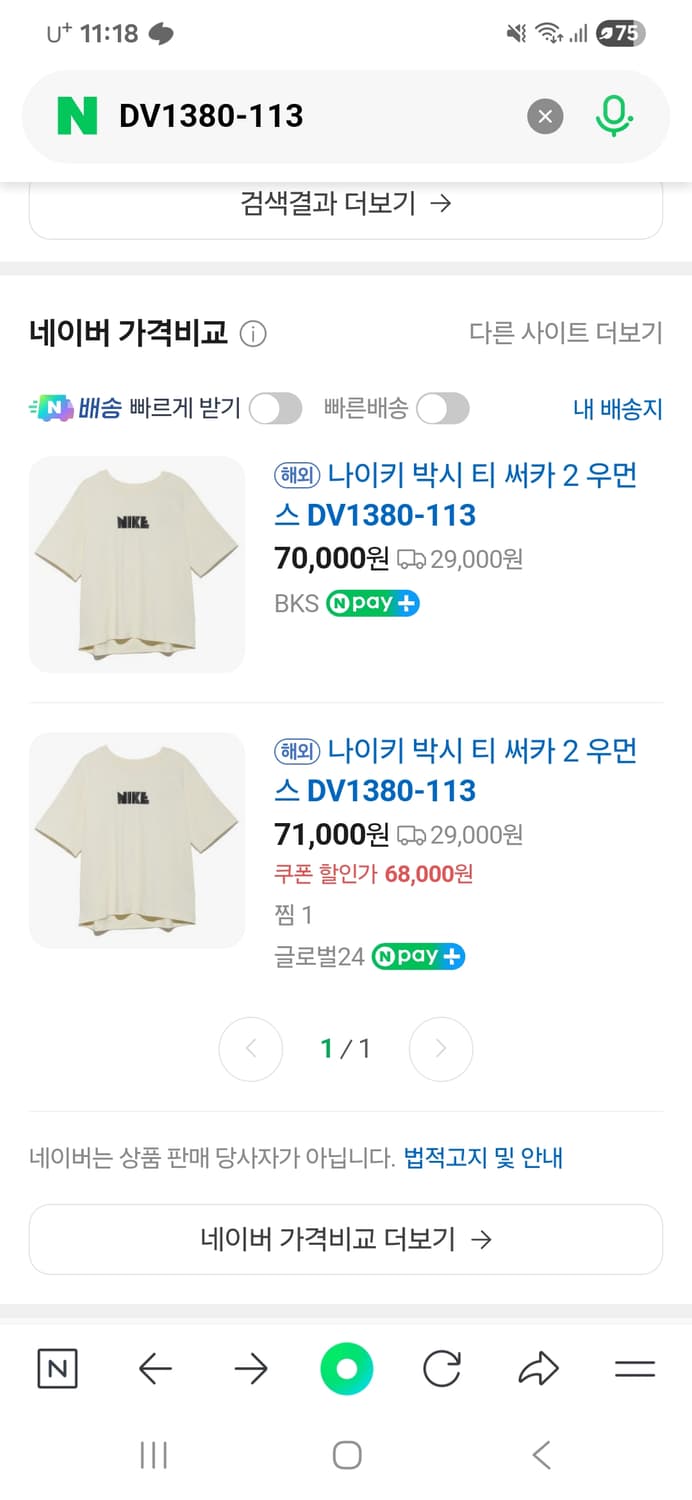The height and width of the screenshot is (1500, 692).
Task: Tap the N icon at the bottom left
Action: 57,1368
